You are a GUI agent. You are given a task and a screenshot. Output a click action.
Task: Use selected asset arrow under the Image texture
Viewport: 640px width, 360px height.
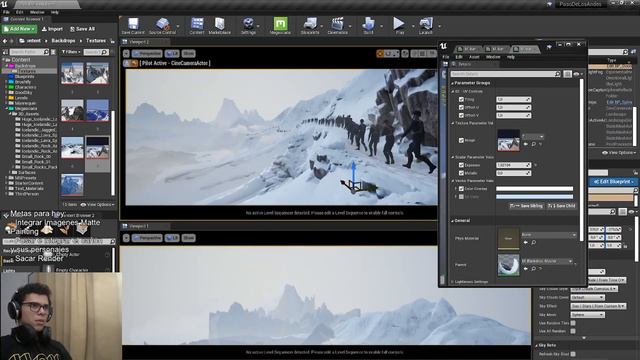tap(526, 144)
